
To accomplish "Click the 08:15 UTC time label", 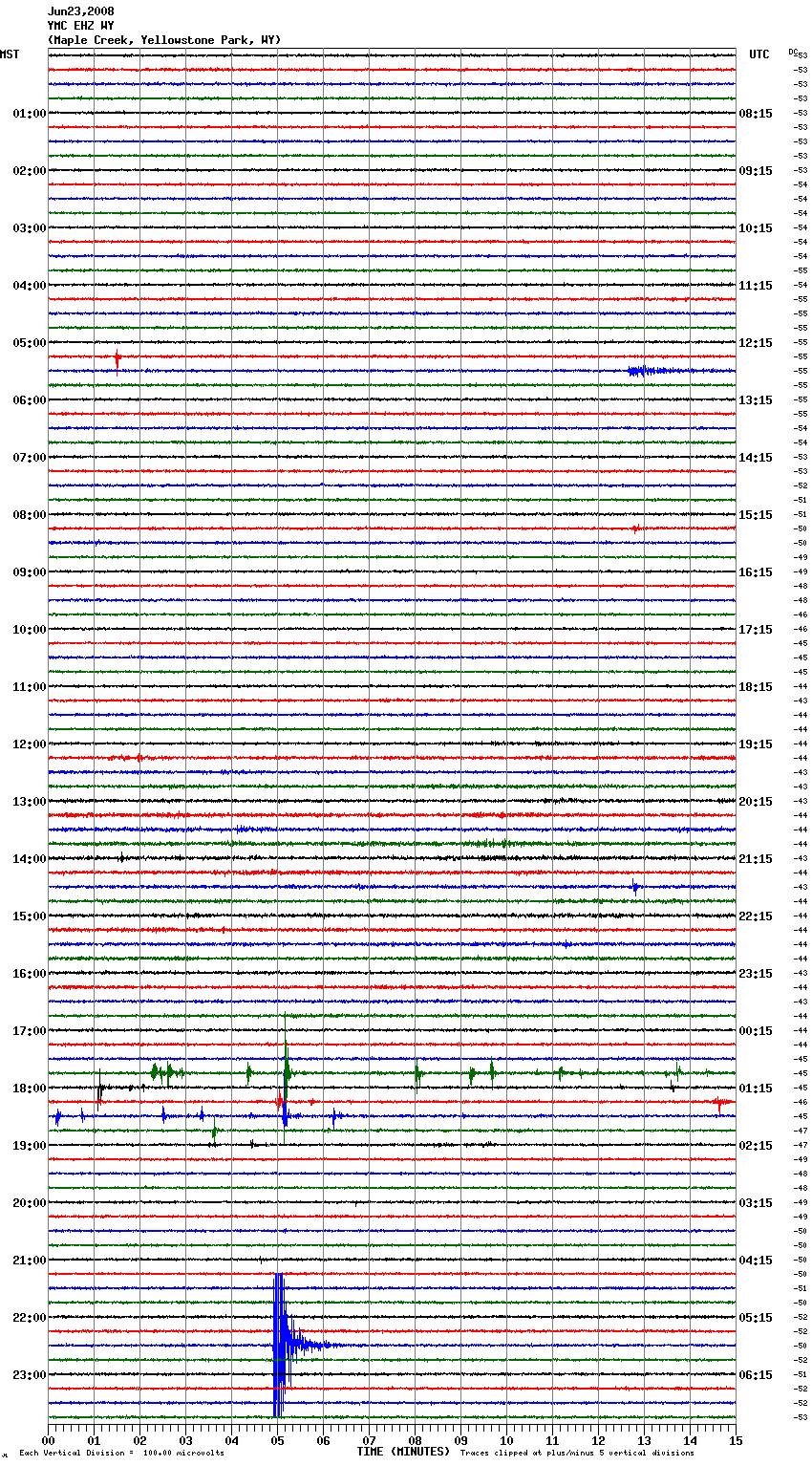I will coord(756,114).
